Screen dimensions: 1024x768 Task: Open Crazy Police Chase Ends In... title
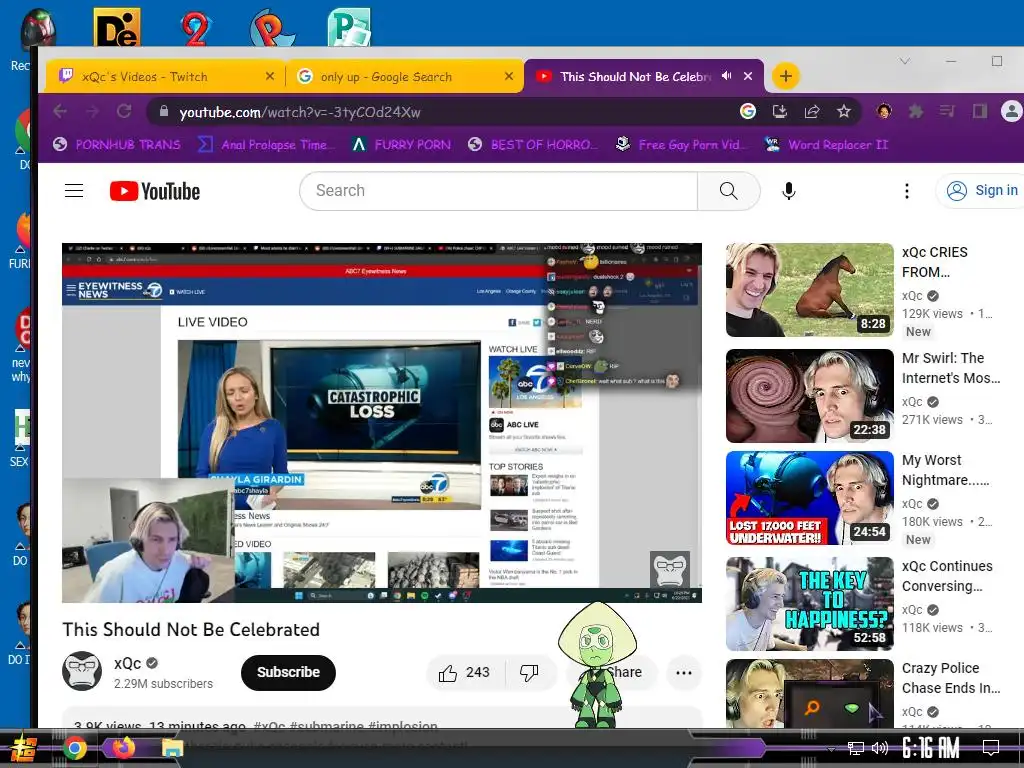(950, 678)
